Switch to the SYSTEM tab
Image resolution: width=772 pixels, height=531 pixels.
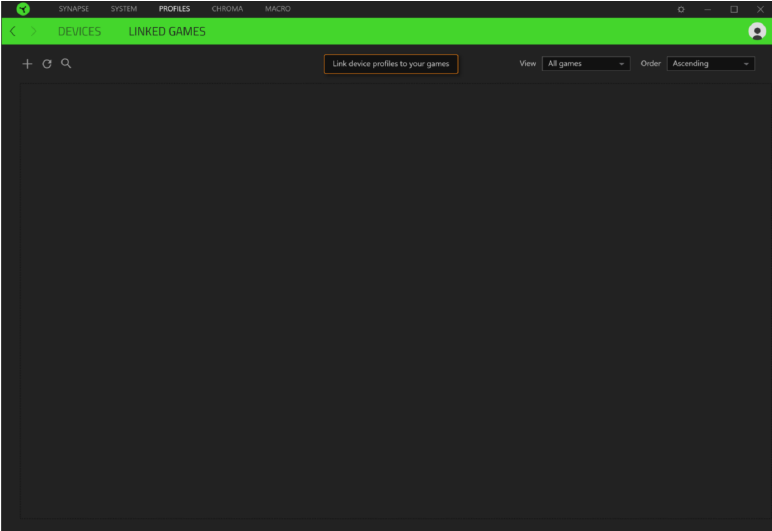coord(124,9)
